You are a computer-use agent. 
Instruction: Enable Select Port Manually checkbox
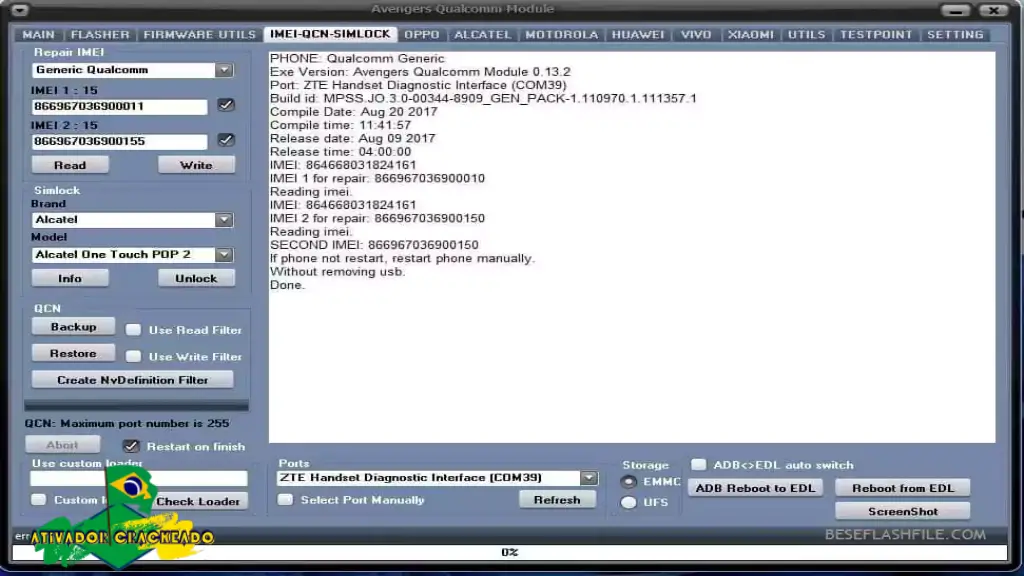click(x=285, y=500)
